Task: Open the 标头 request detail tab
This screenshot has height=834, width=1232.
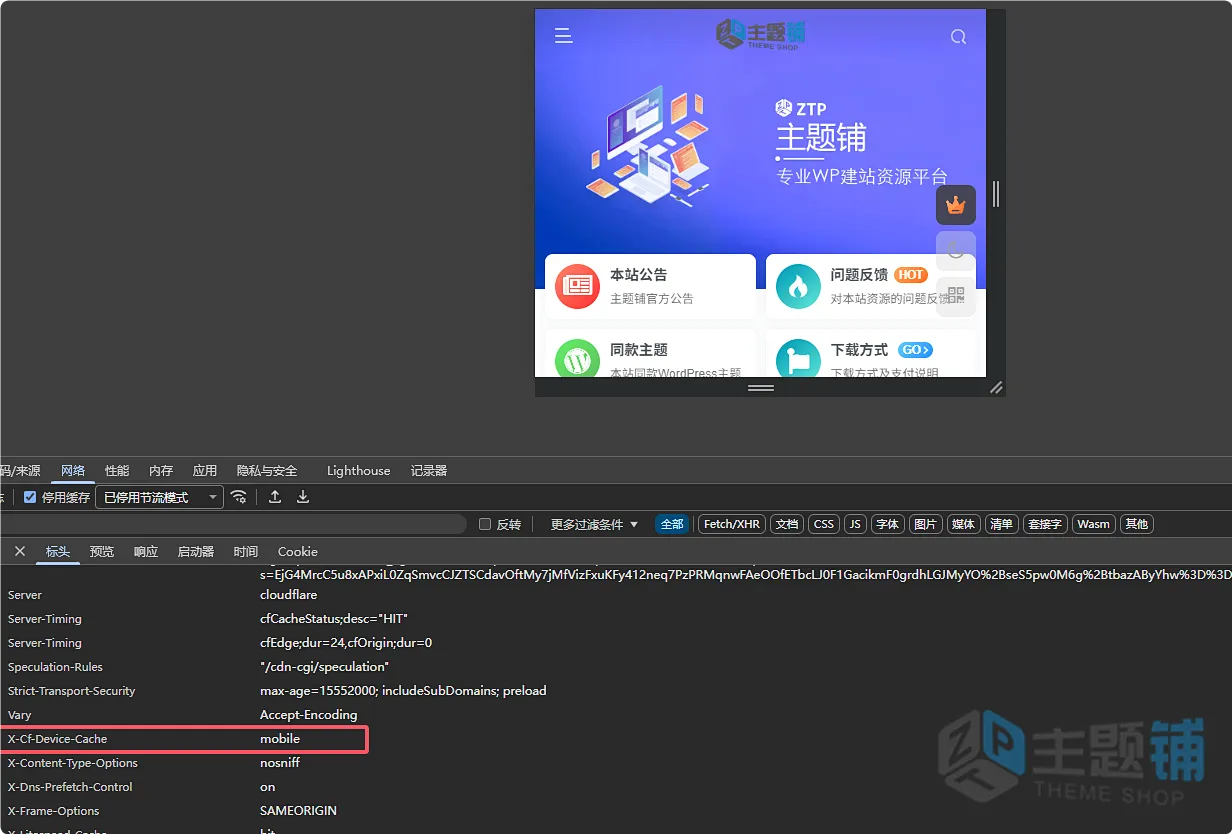Action: pos(58,551)
